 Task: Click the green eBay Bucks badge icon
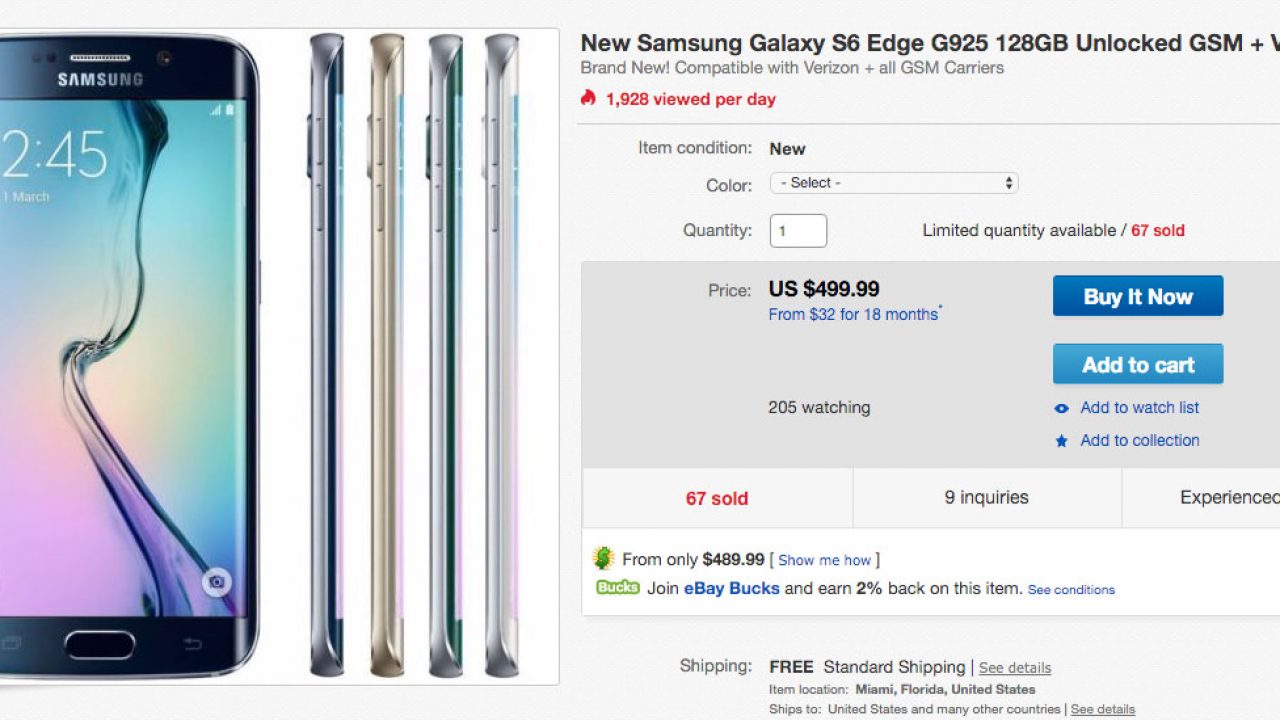coord(617,587)
